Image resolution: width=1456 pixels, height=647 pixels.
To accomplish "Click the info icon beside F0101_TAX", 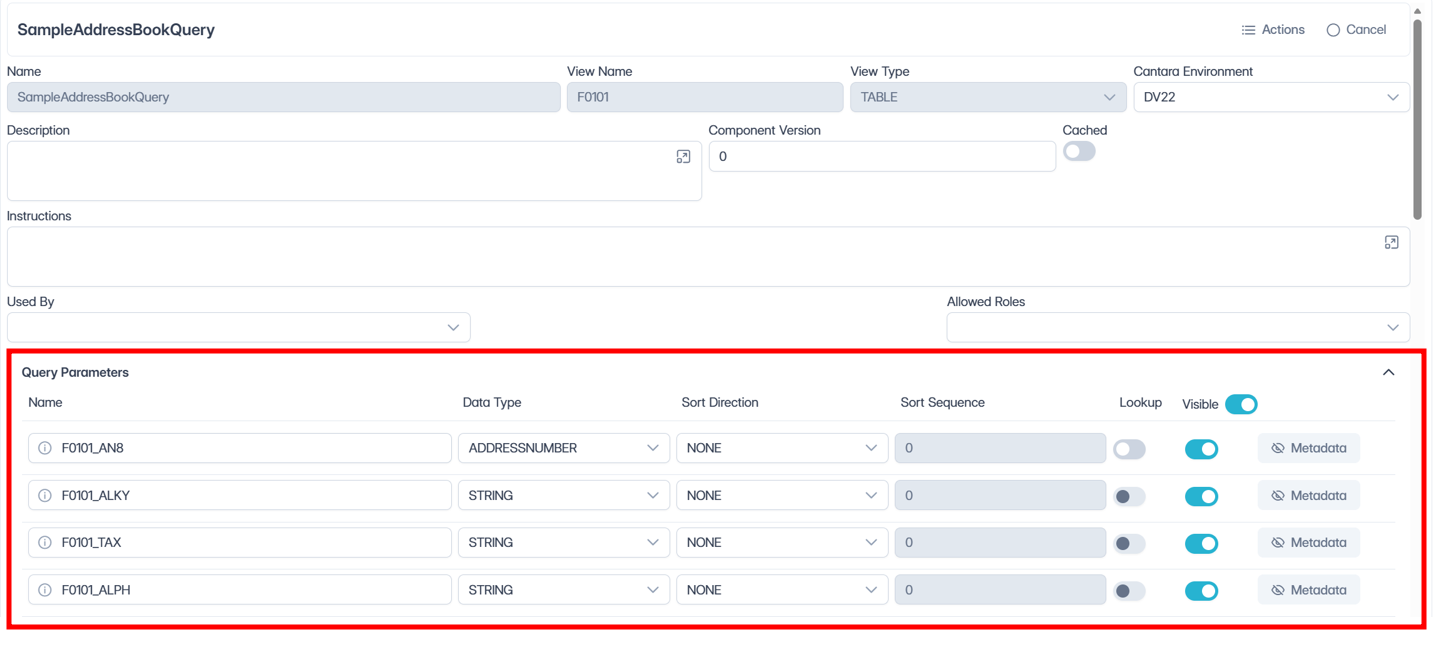I will [45, 542].
